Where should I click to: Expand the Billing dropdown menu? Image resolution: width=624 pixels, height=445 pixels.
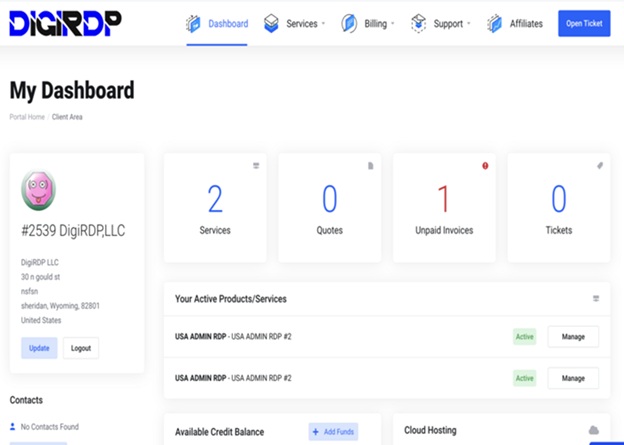[379, 24]
